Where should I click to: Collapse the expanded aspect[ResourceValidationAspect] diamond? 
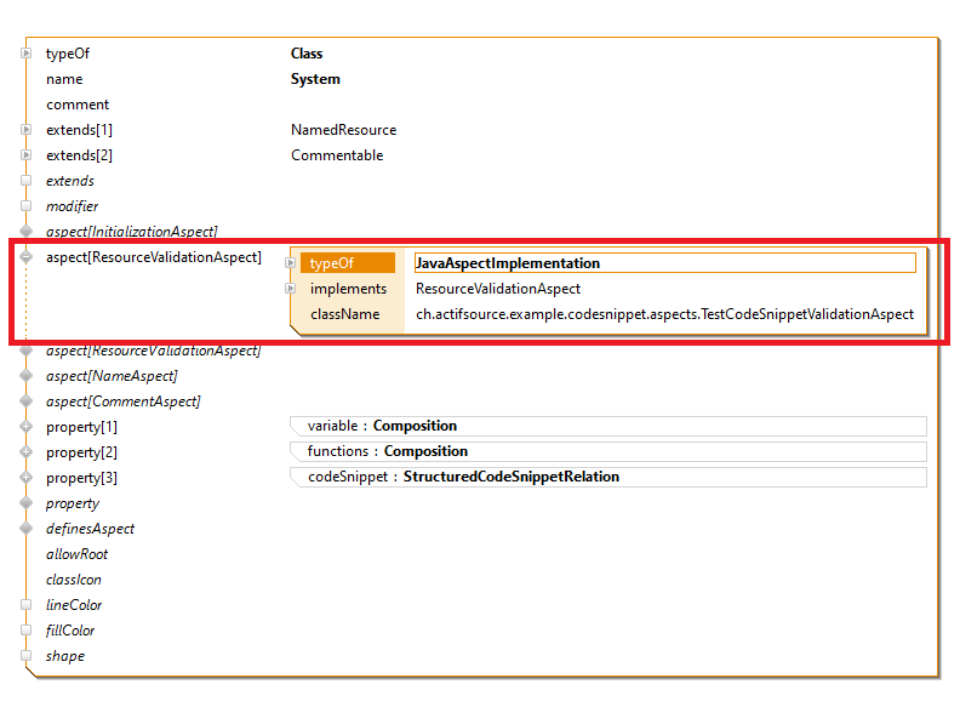coord(26,257)
